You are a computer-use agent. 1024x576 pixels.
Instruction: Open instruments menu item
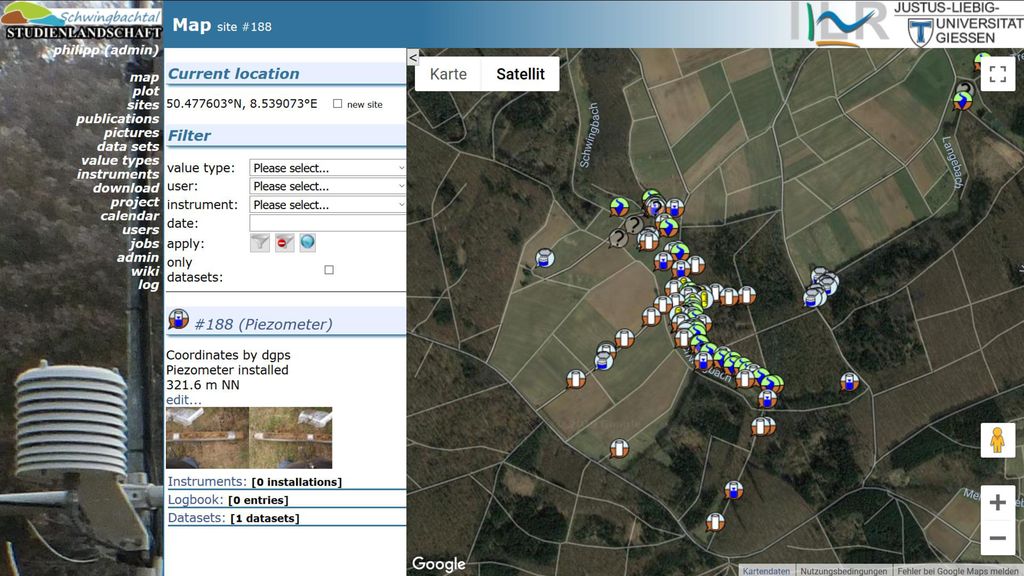(118, 174)
